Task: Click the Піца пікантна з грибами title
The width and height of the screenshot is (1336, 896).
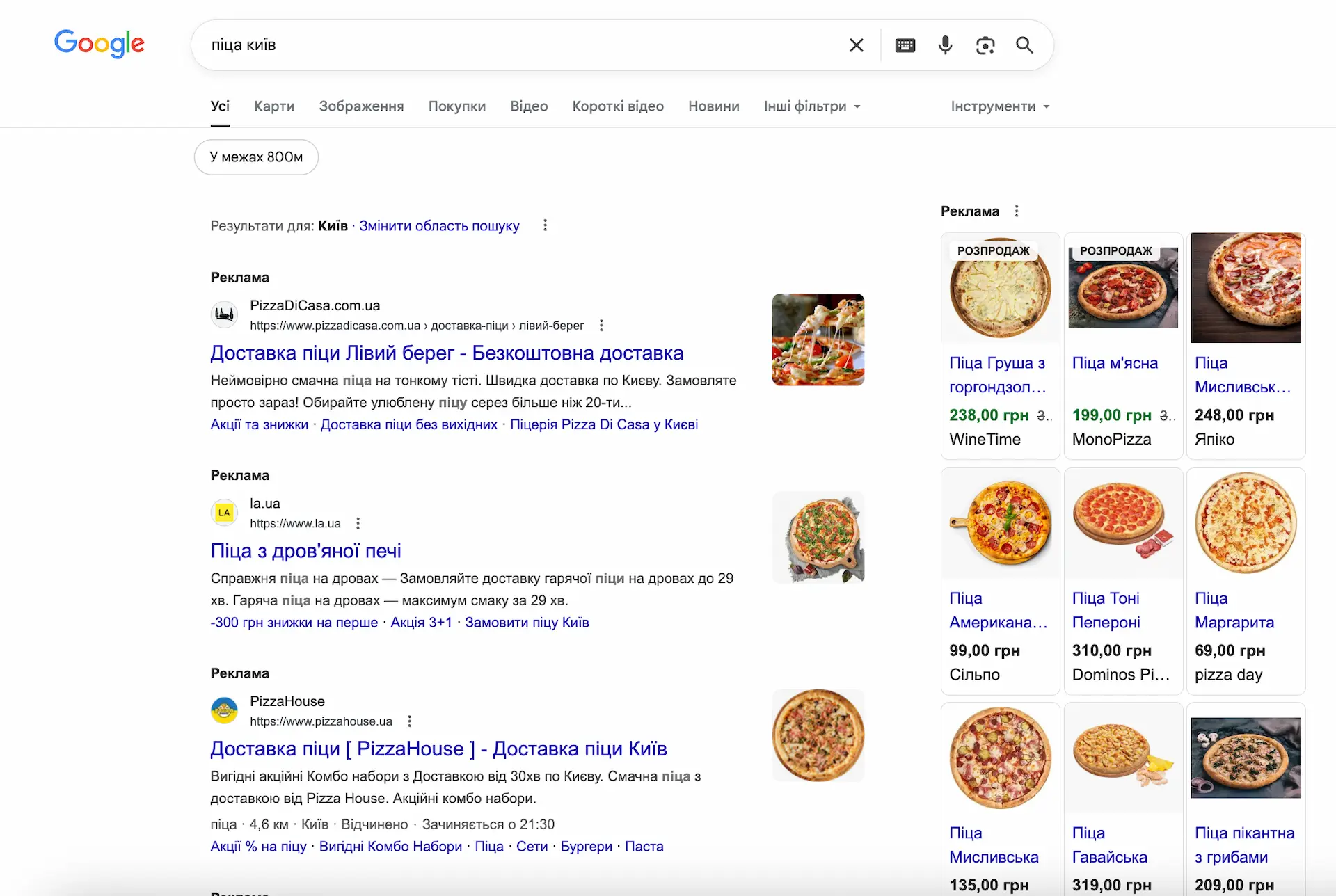Action: (x=1245, y=845)
